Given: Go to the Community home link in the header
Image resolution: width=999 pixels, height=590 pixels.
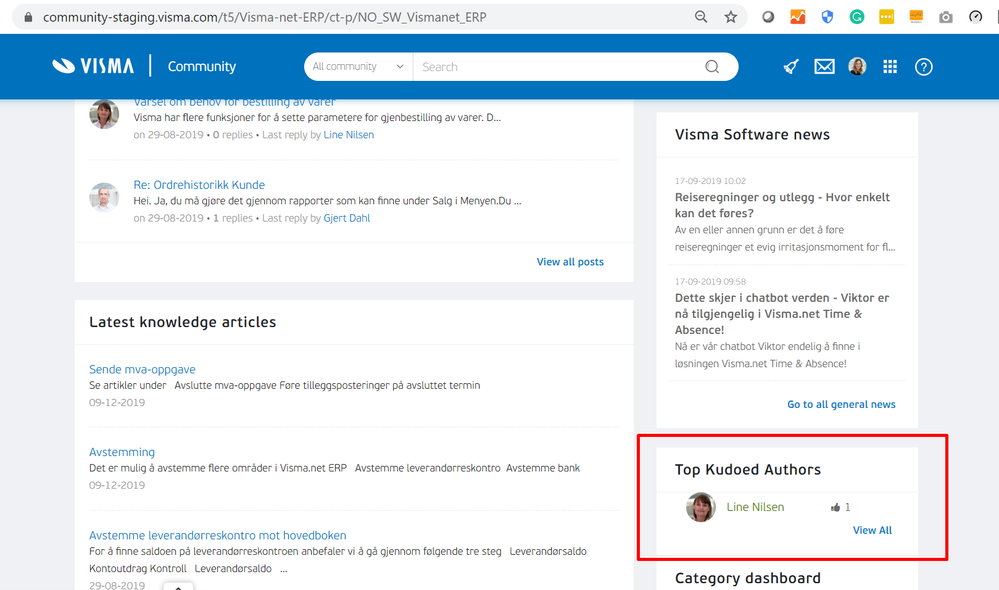Looking at the screenshot, I should pyautogui.click(x=201, y=66).
